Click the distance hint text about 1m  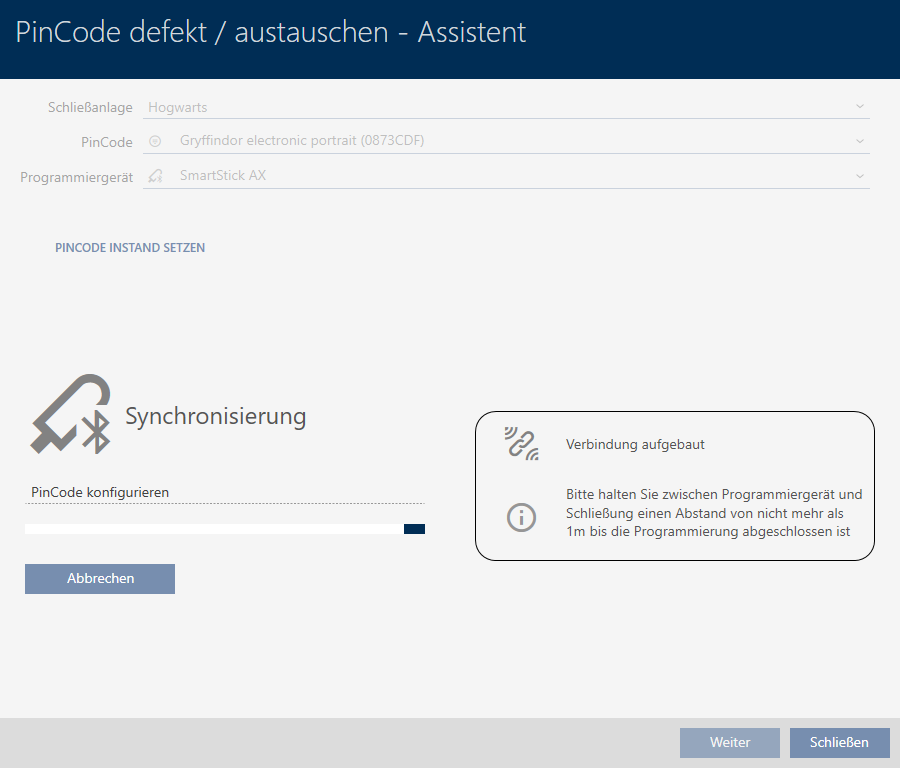click(713, 513)
